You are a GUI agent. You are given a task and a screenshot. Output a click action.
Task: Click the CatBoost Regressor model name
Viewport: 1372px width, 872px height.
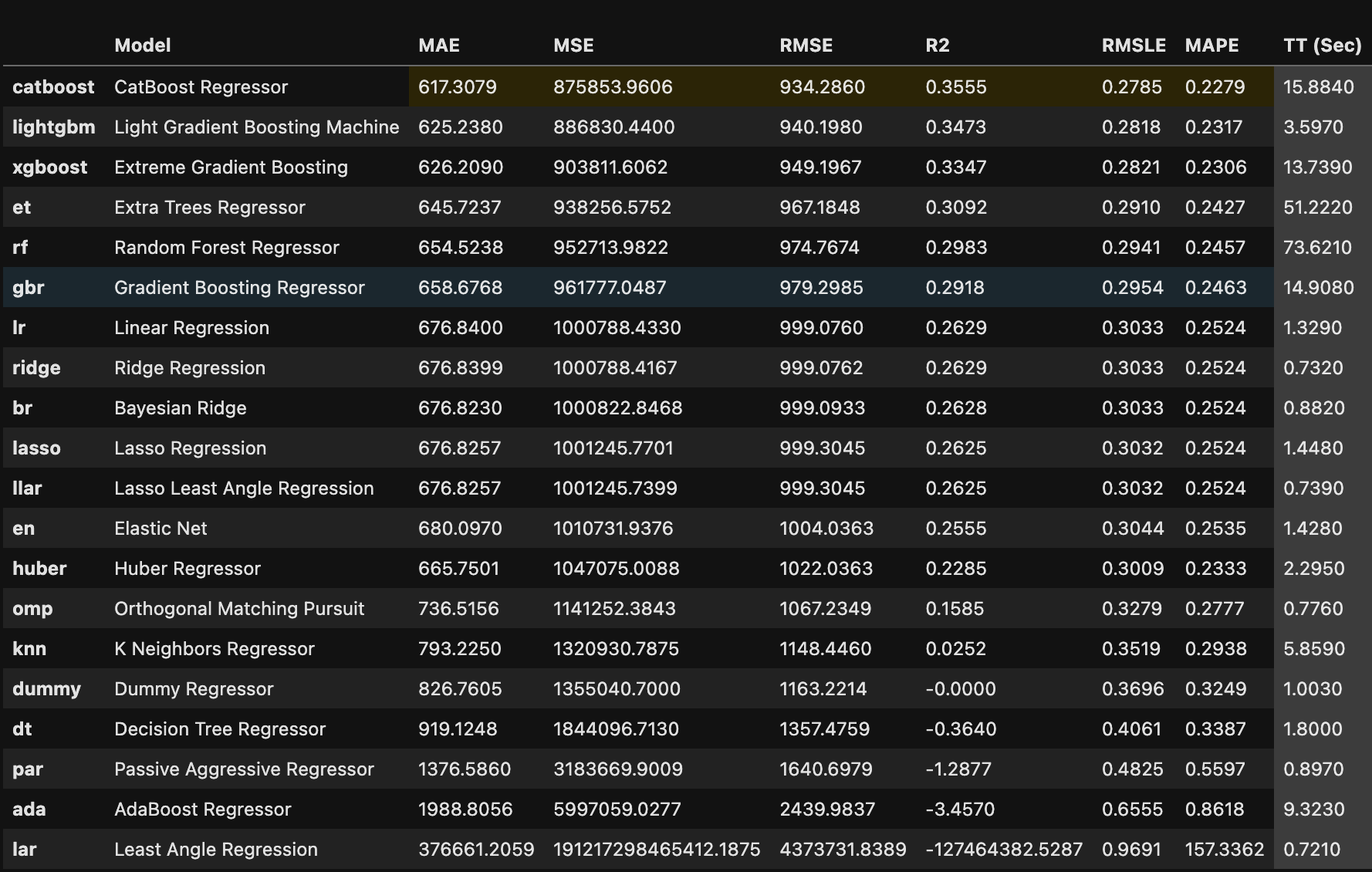(201, 87)
